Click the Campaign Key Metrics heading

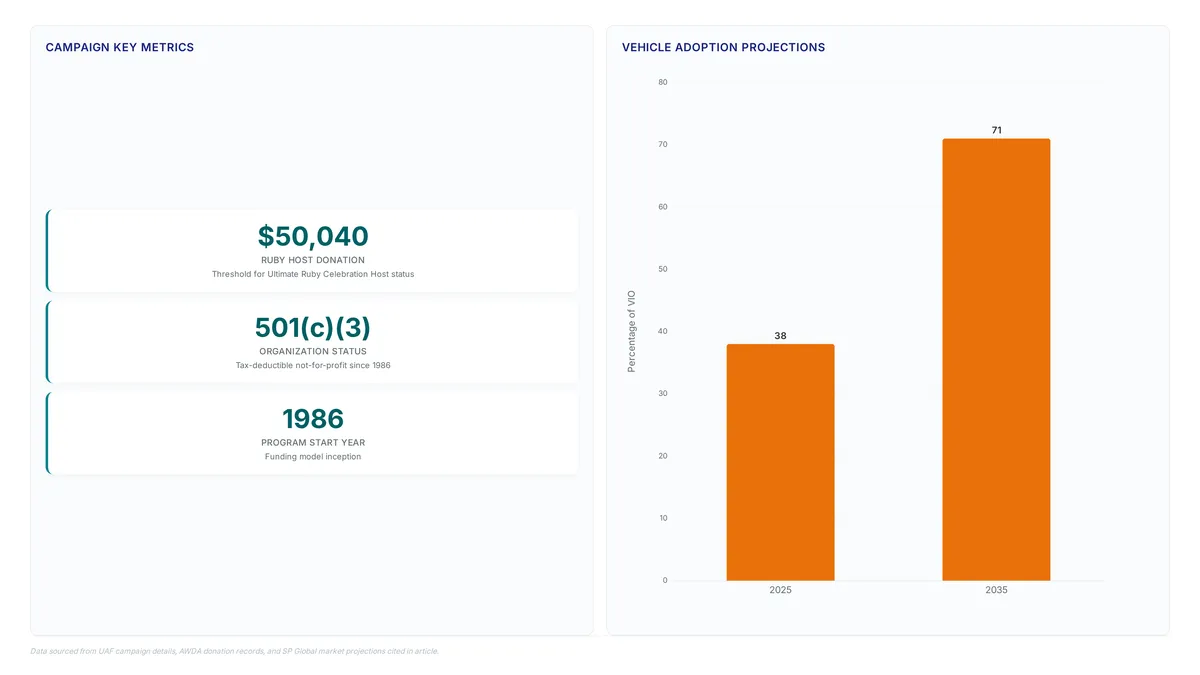coord(120,48)
